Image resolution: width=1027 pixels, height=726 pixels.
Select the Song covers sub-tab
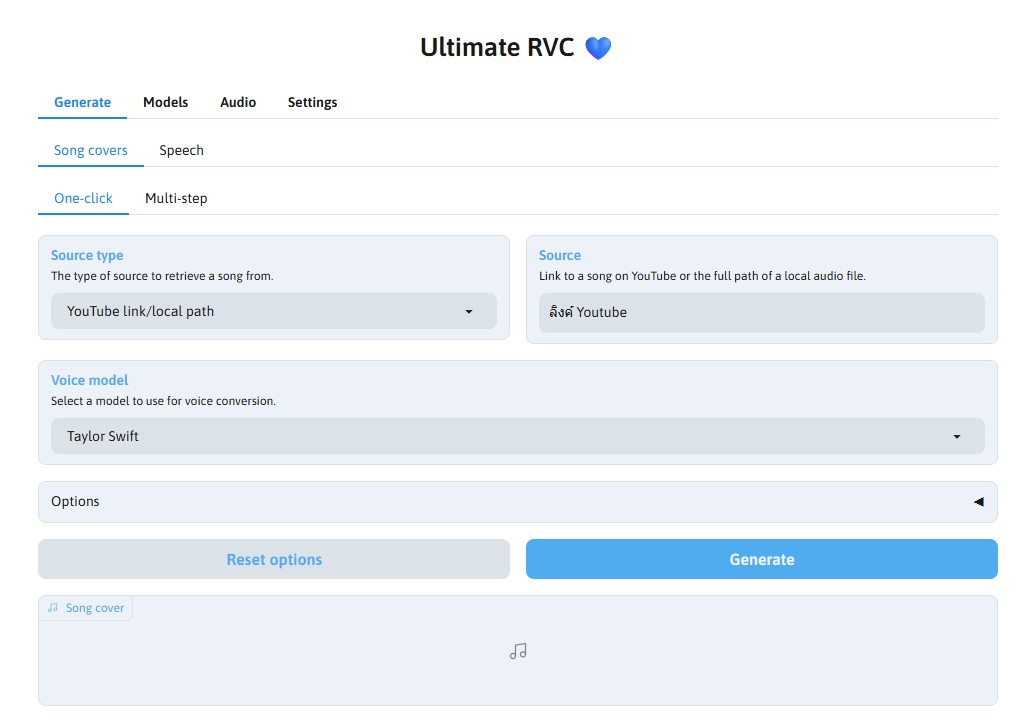pyautogui.click(x=90, y=150)
